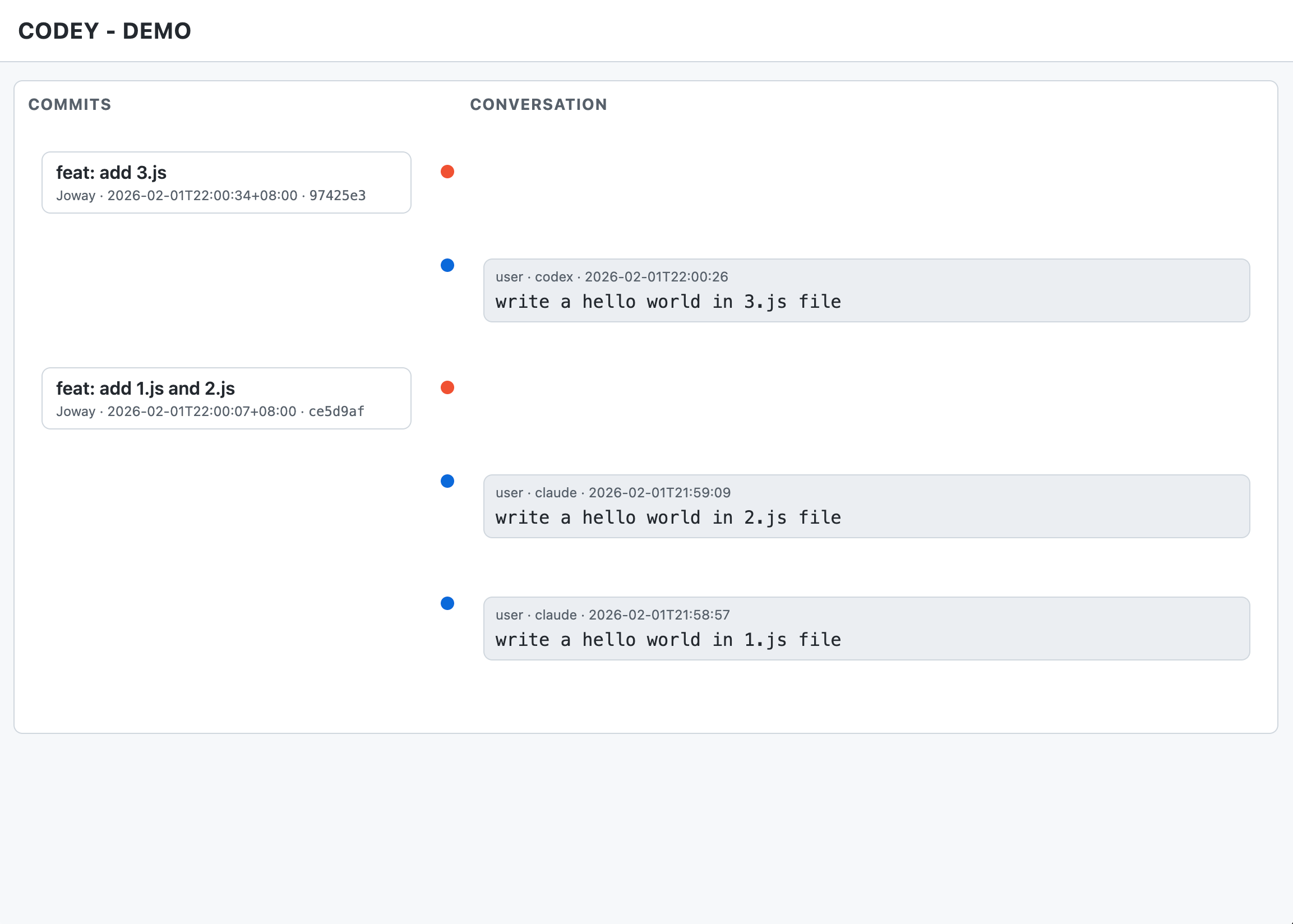This screenshot has height=924, width=1293.
Task: Click claude message metadata timestamped 21:58:57
Action: (x=612, y=615)
